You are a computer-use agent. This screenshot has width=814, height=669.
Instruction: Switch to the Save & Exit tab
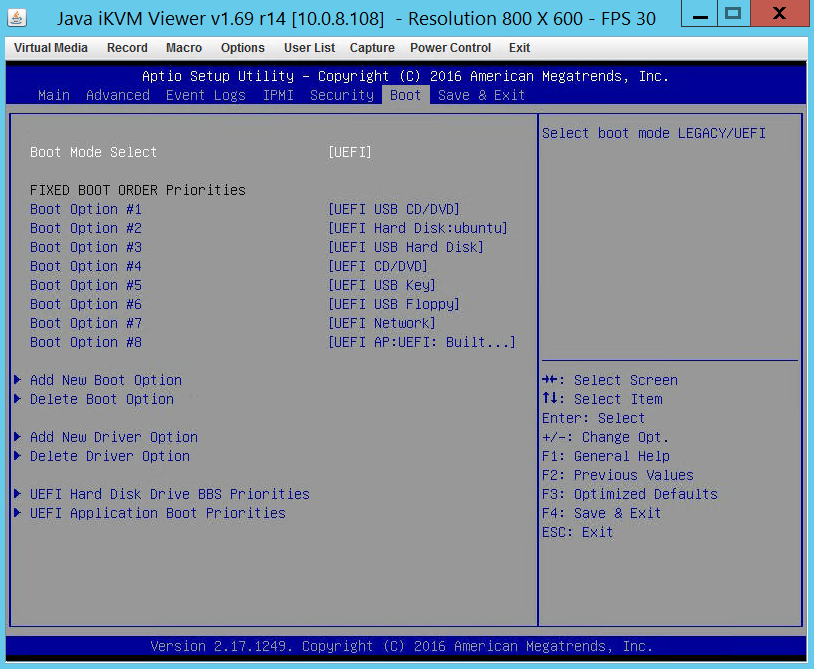481,95
